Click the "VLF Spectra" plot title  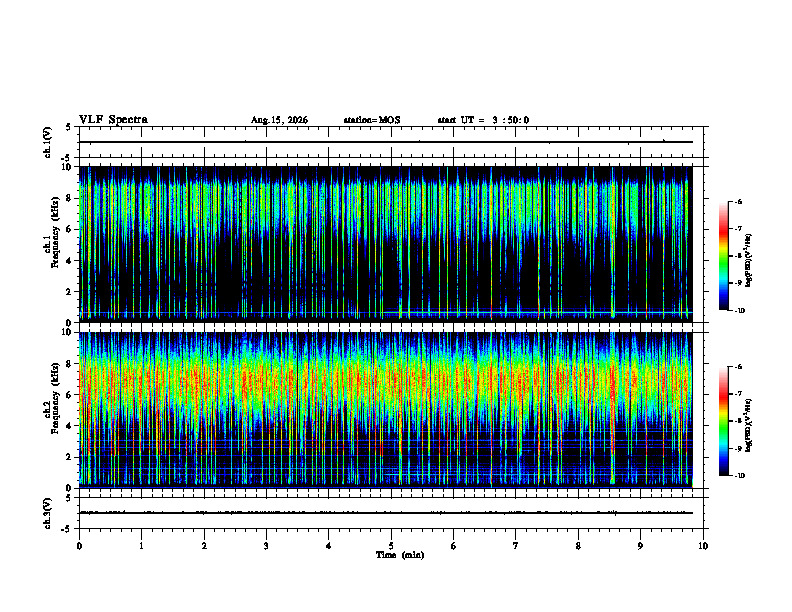[x=113, y=120]
